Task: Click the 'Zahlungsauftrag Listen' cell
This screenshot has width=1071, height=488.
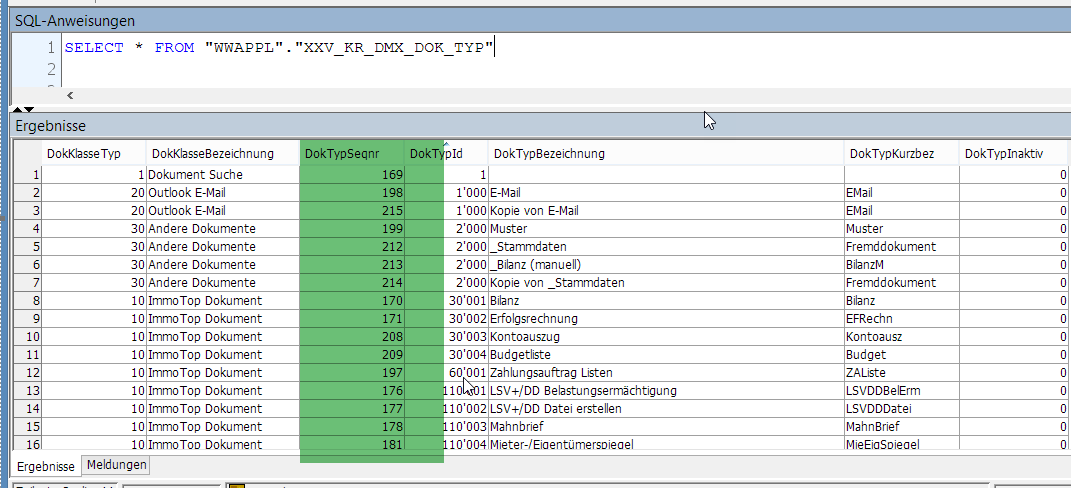Action: point(666,373)
